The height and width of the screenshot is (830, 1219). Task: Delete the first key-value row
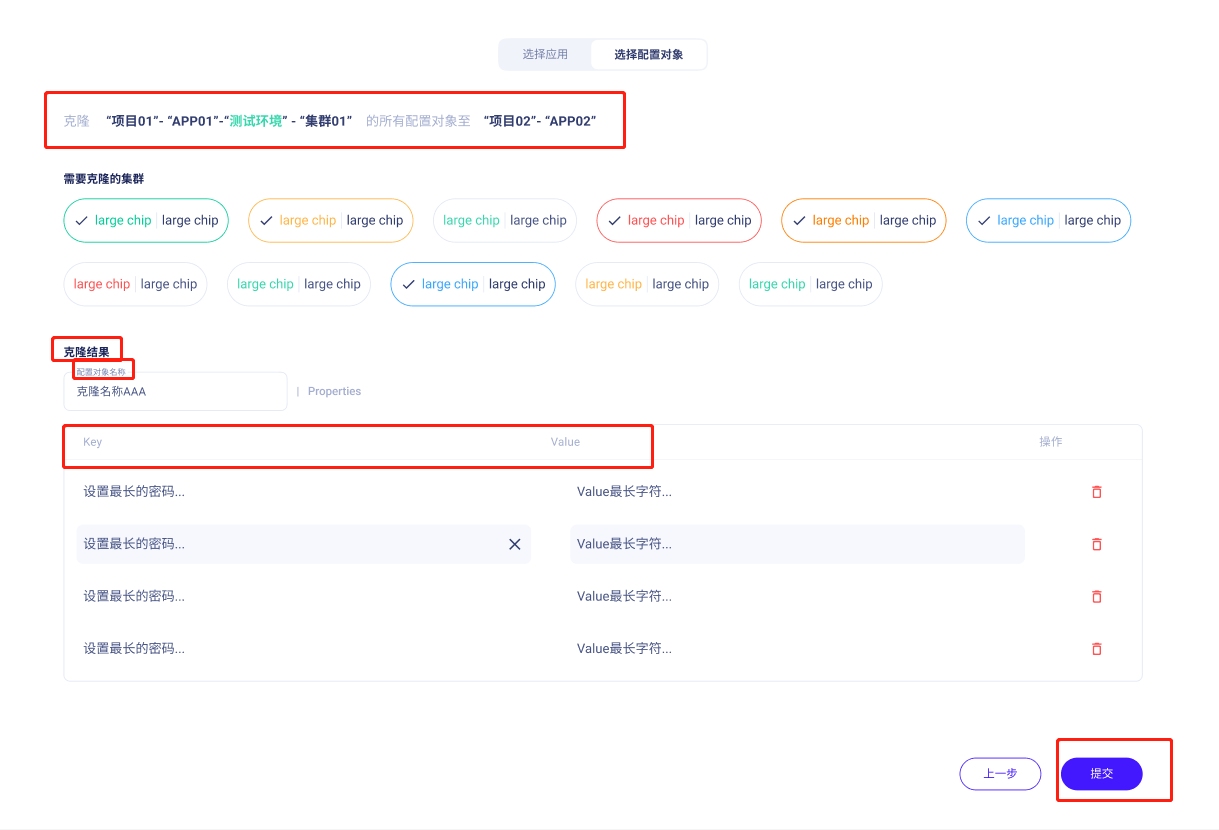1096,492
